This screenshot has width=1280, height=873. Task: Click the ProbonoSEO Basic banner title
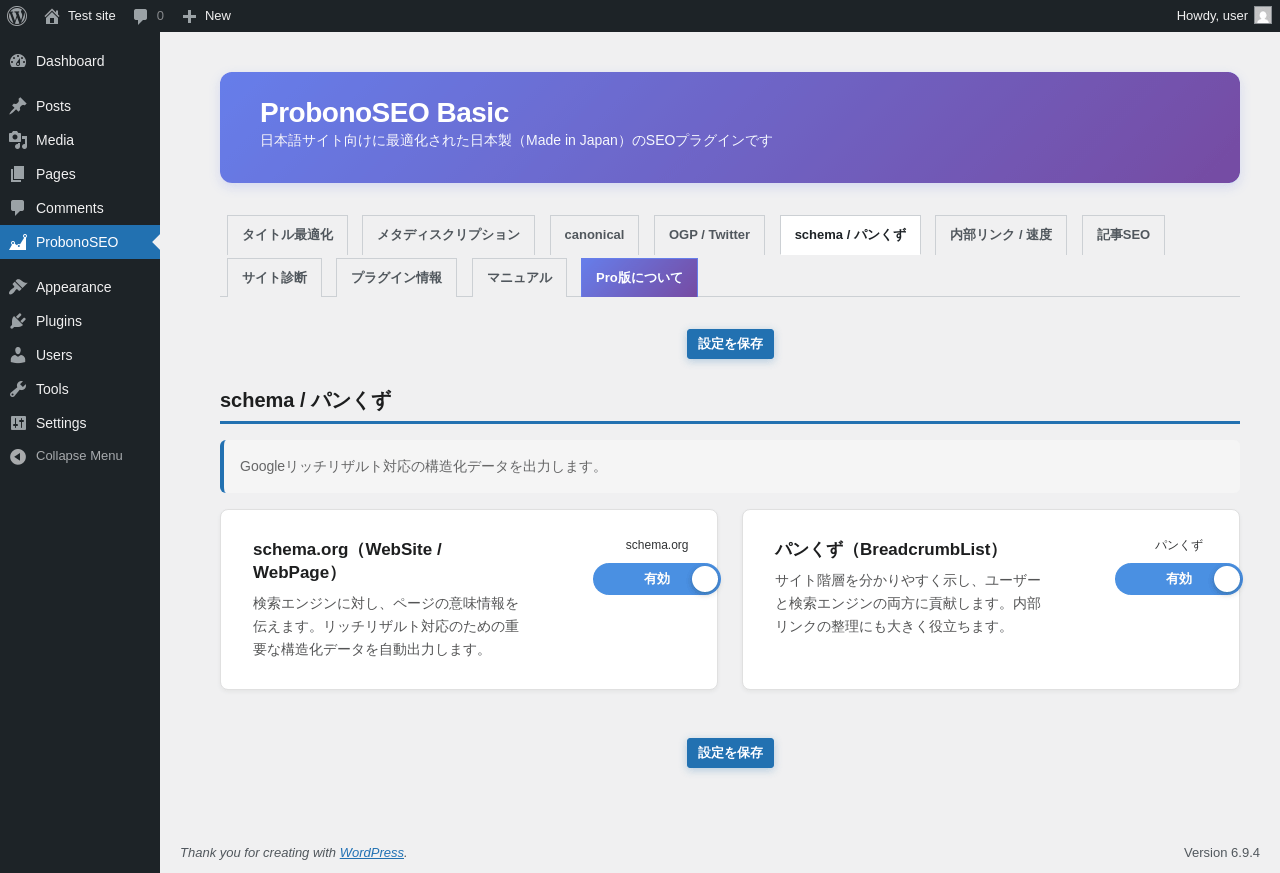(384, 113)
